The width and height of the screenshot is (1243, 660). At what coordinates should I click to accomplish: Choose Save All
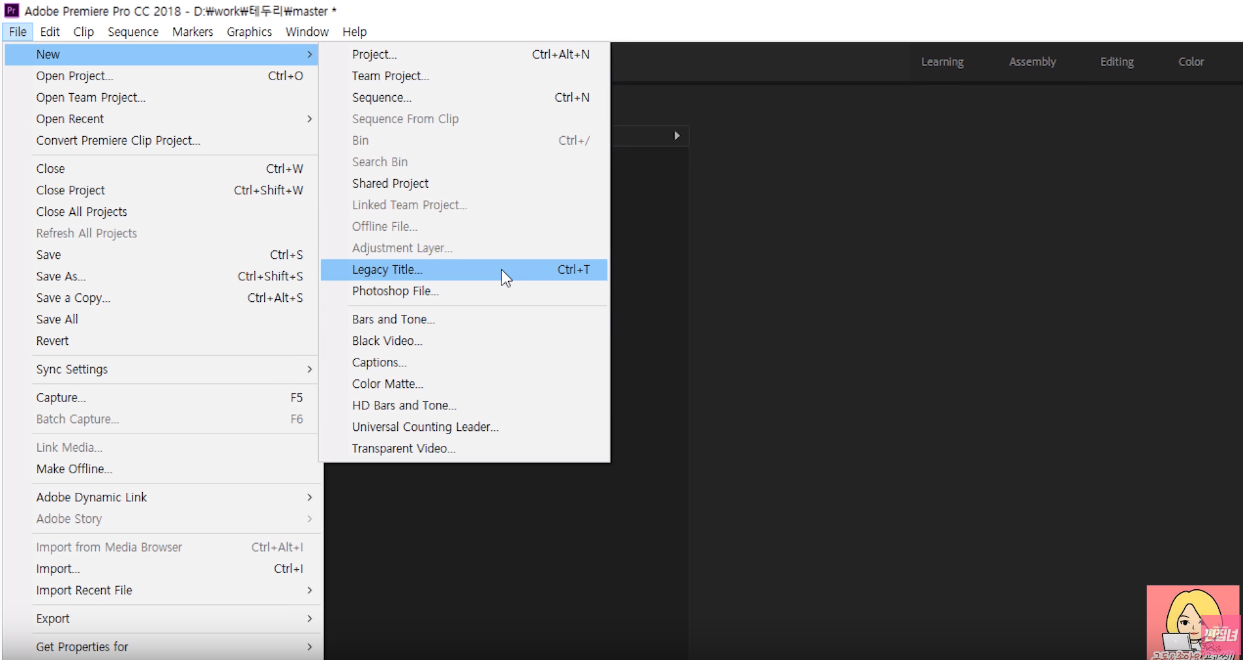[161, 319]
